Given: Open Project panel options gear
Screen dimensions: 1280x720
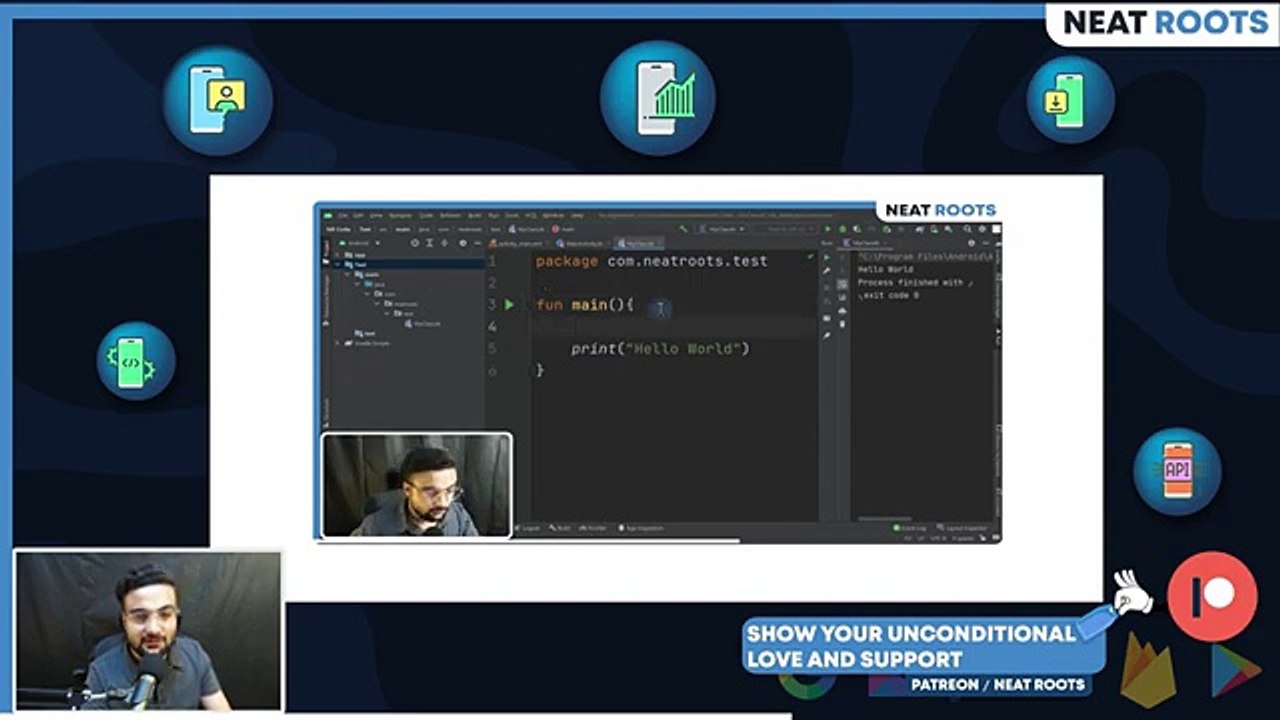Looking at the screenshot, I should click(462, 243).
